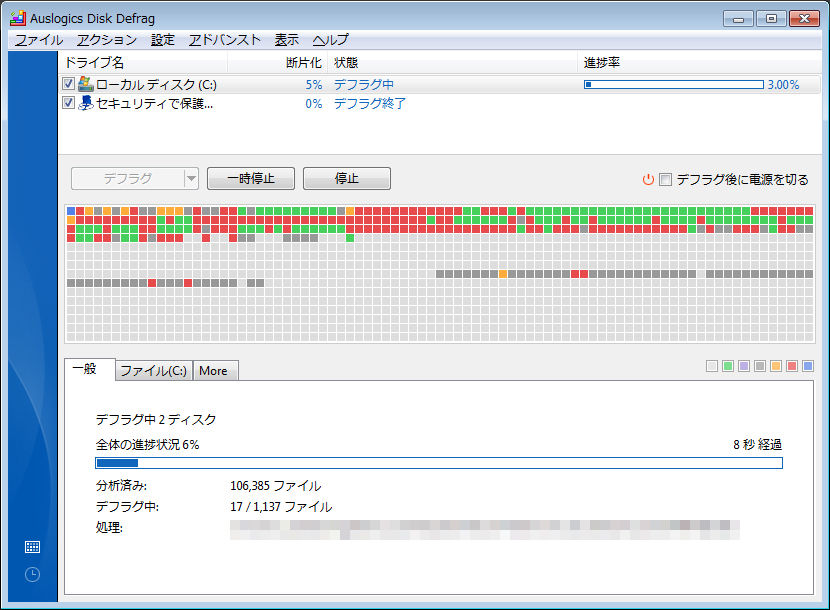830x610 pixels.
Task: Open the 表示 menu
Action: click(286, 40)
